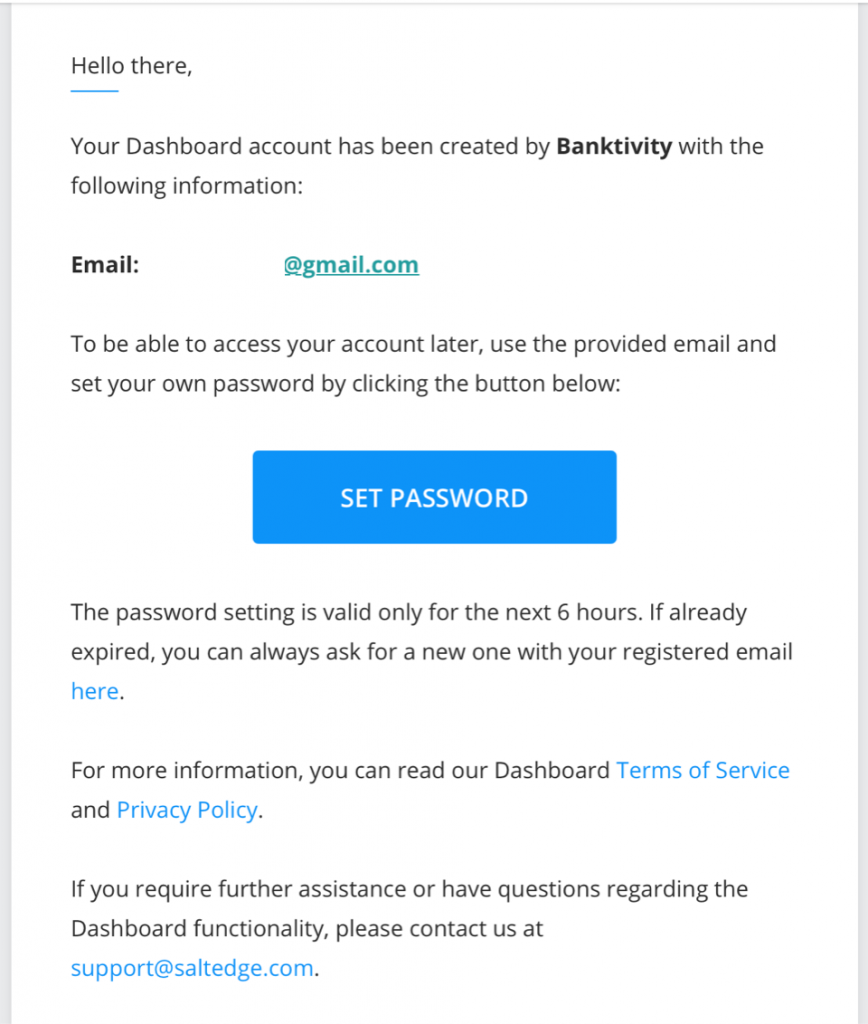Click the 'following information:' text line

(187, 186)
